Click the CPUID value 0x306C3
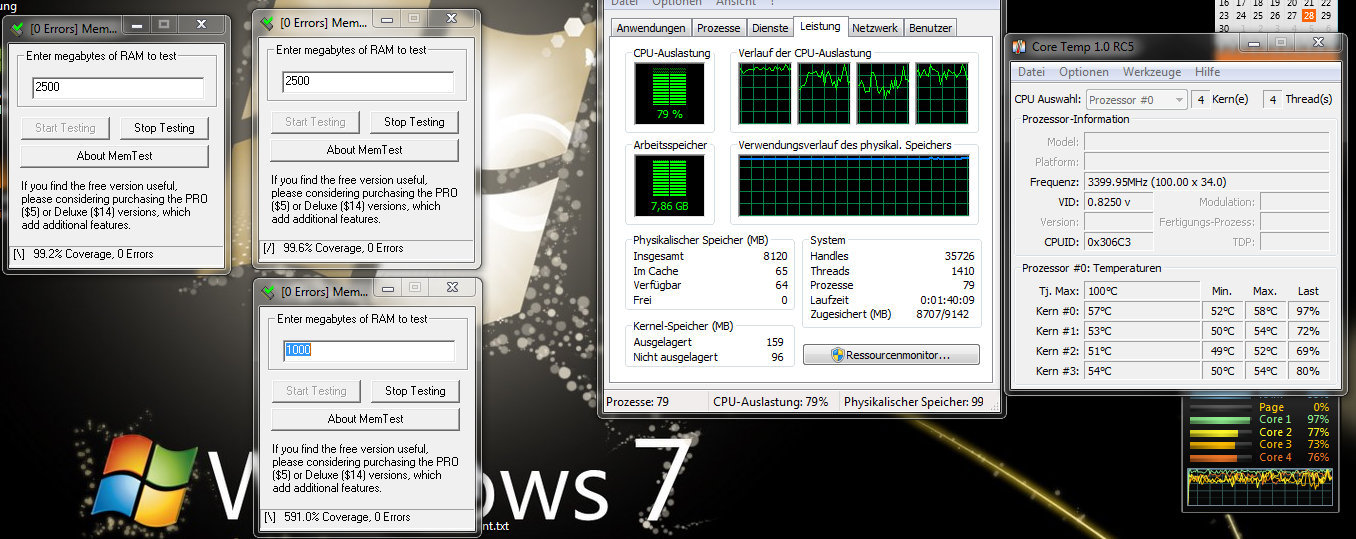Screen dimensions: 1356x539 1118,242
